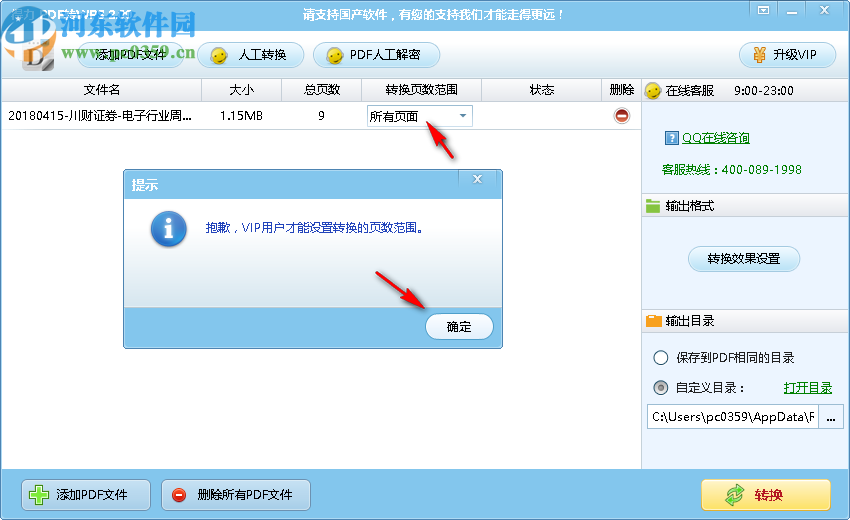
Task: Open QQ在线咨询 link
Action: 716,138
